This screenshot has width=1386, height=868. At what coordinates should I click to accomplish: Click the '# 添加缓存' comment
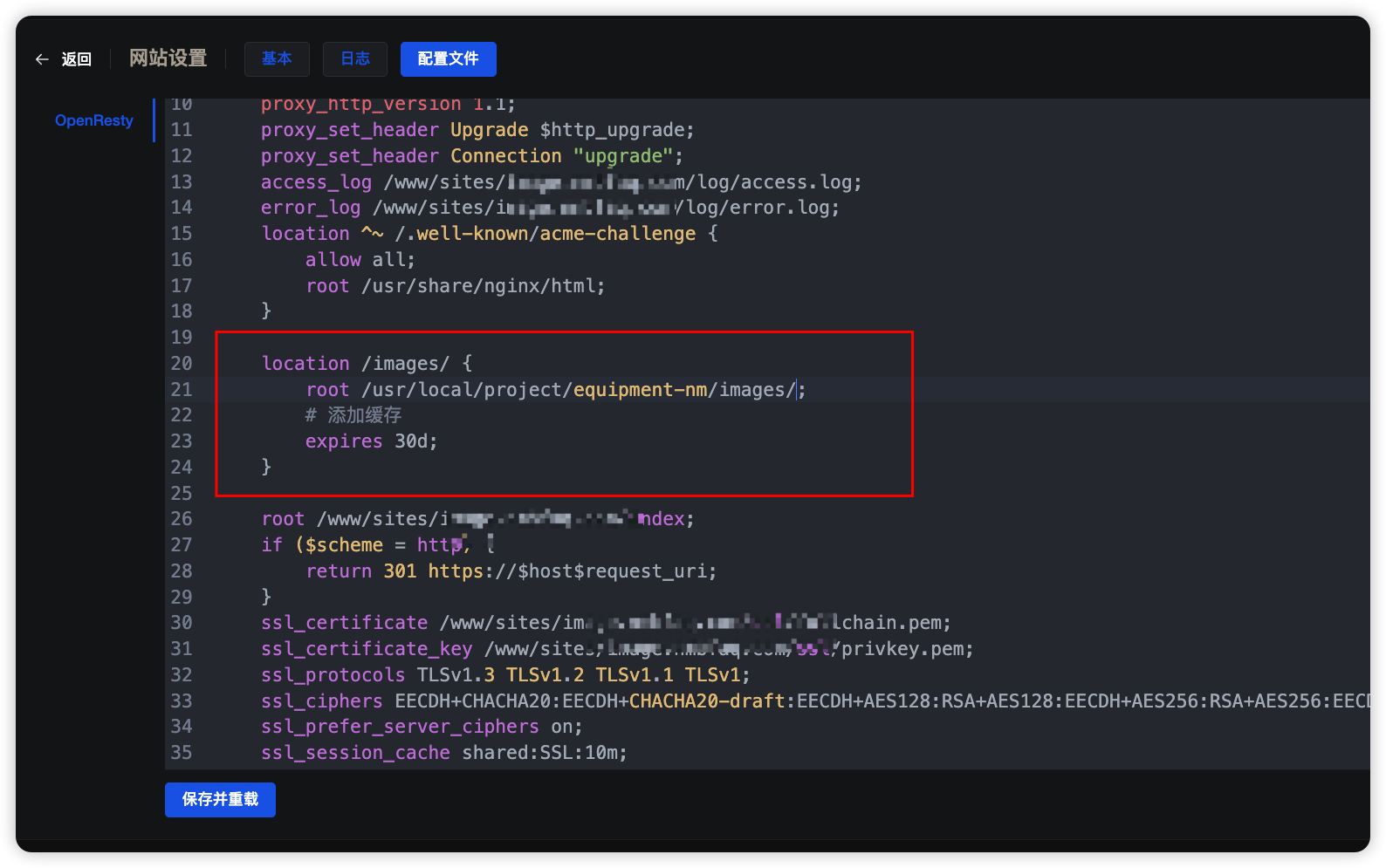pos(353,415)
